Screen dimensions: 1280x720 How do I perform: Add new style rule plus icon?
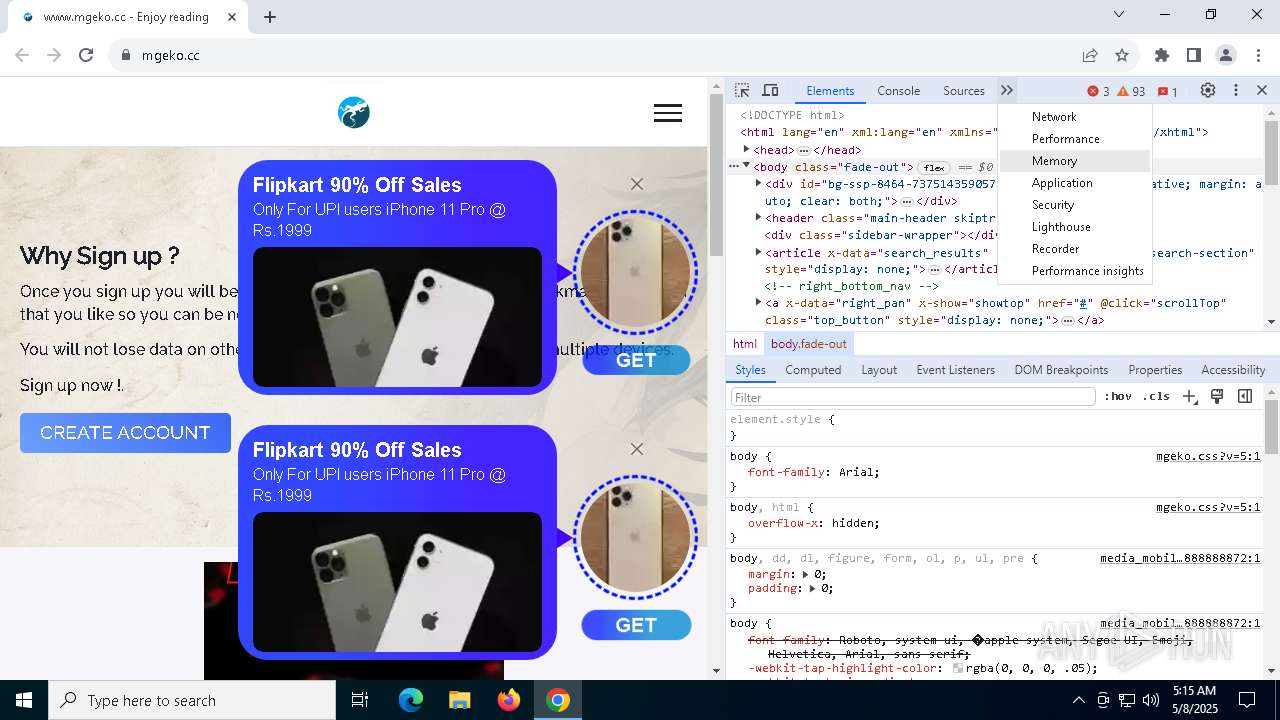point(1190,397)
